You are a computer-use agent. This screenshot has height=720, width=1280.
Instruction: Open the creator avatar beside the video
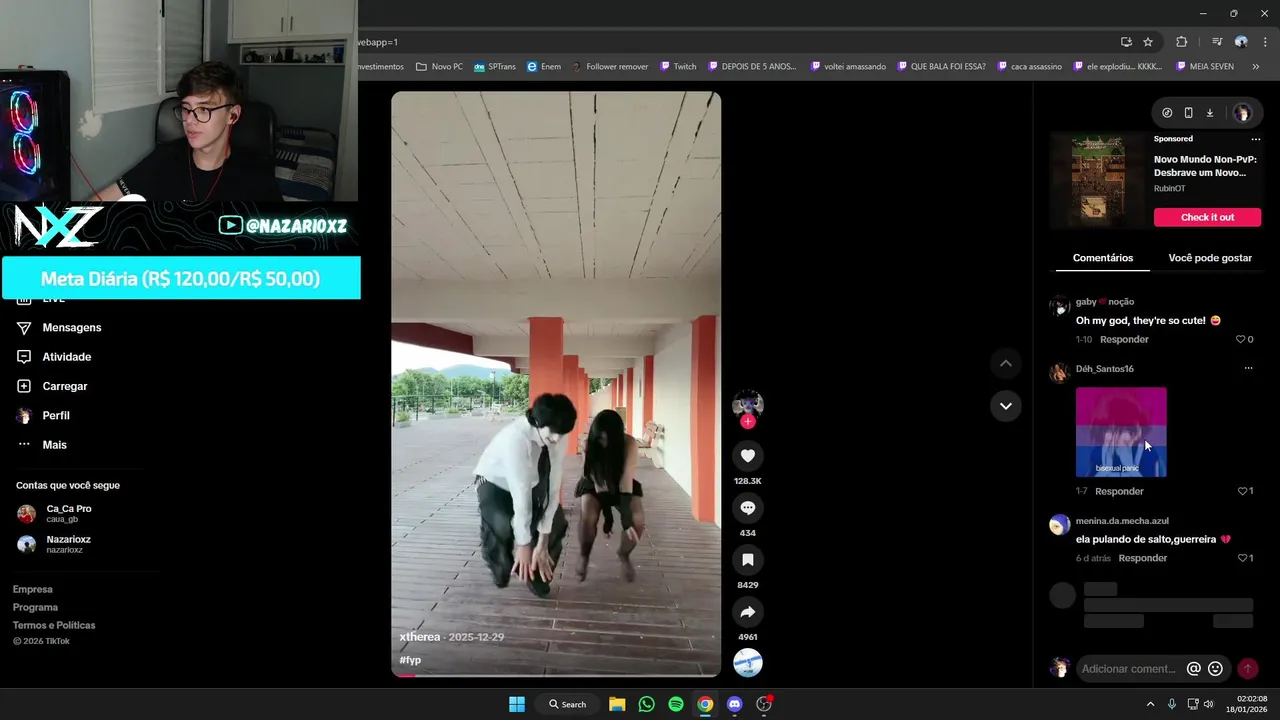click(748, 403)
